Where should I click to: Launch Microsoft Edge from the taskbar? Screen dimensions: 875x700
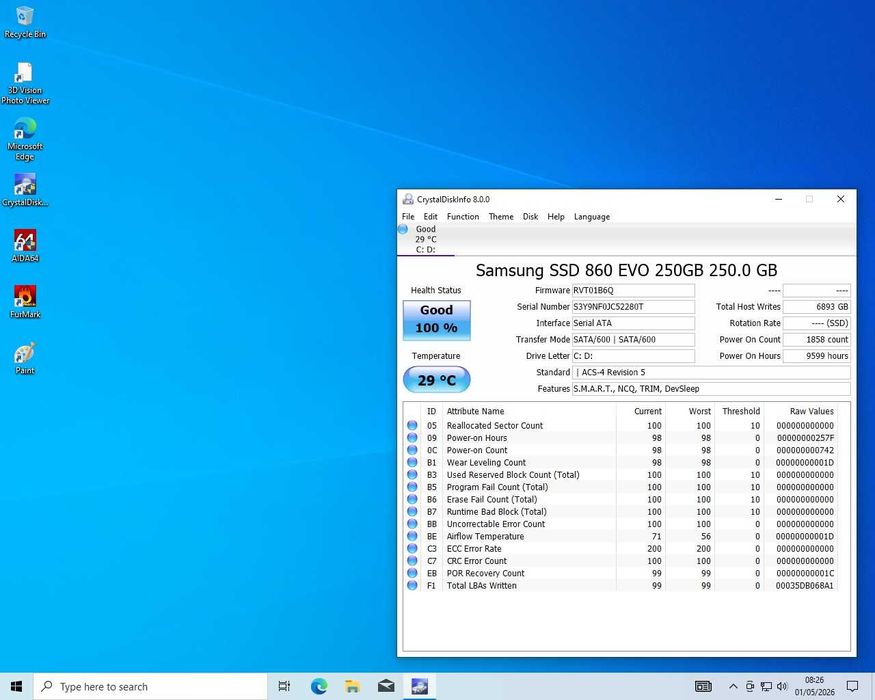tap(319, 686)
